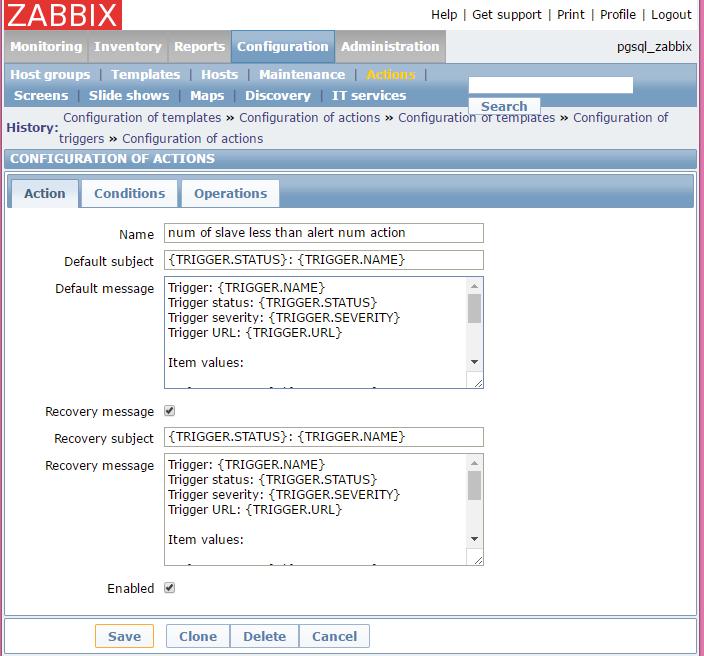The height and width of the screenshot is (656, 704).
Task: Go to the Administration menu
Action: tap(389, 47)
